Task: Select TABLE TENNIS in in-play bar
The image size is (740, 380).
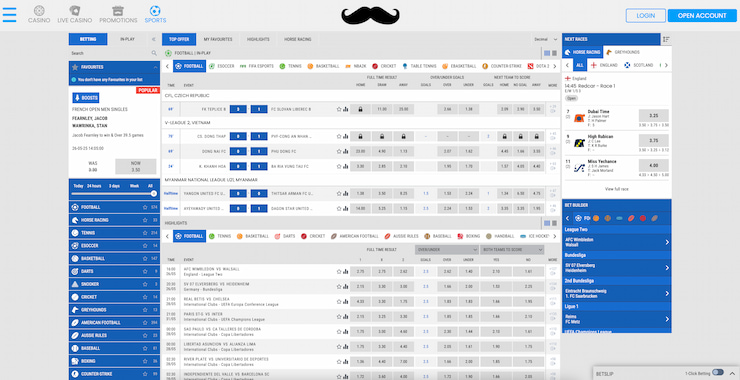Action: coord(419,66)
